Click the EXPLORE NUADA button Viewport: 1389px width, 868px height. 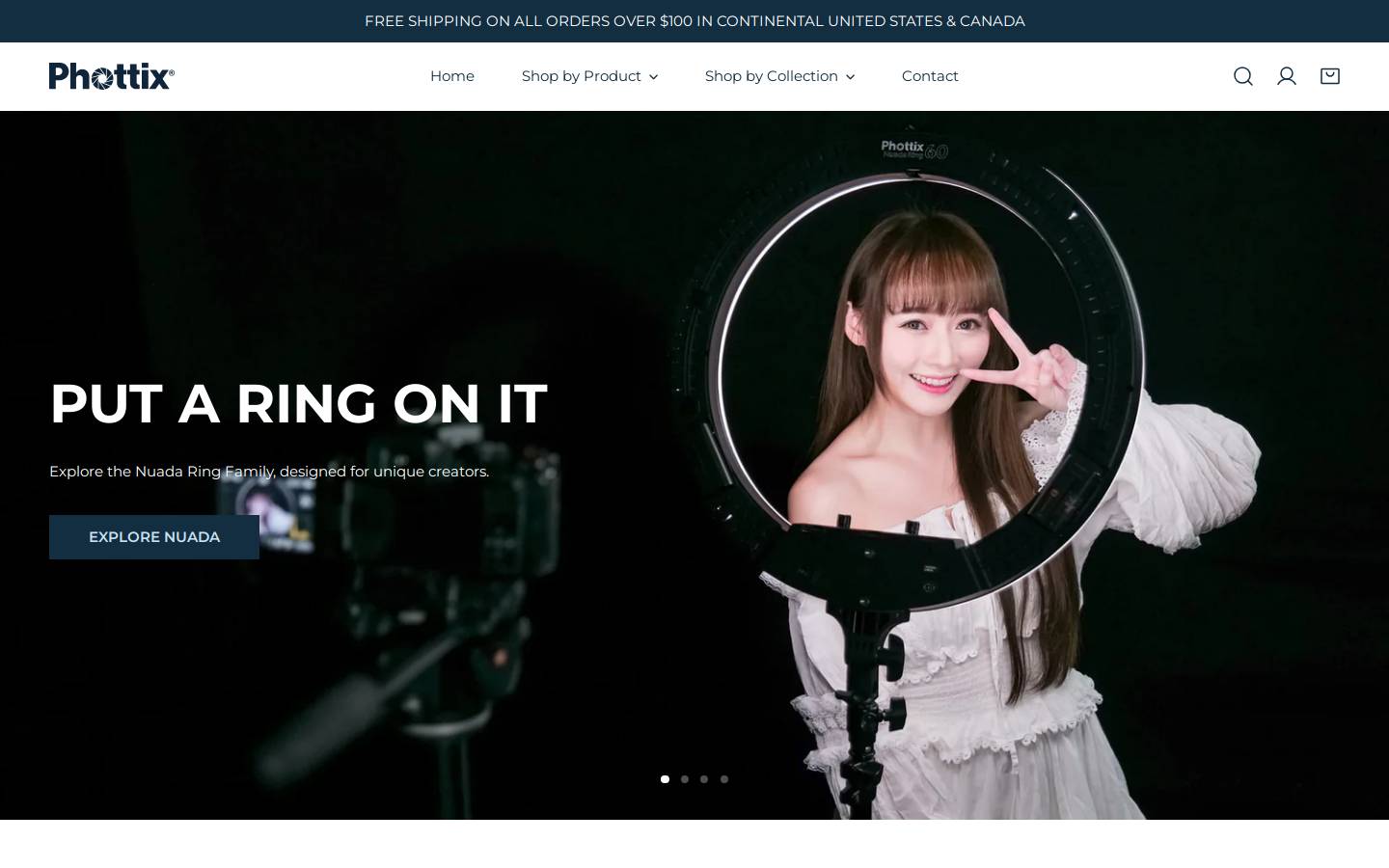click(154, 537)
